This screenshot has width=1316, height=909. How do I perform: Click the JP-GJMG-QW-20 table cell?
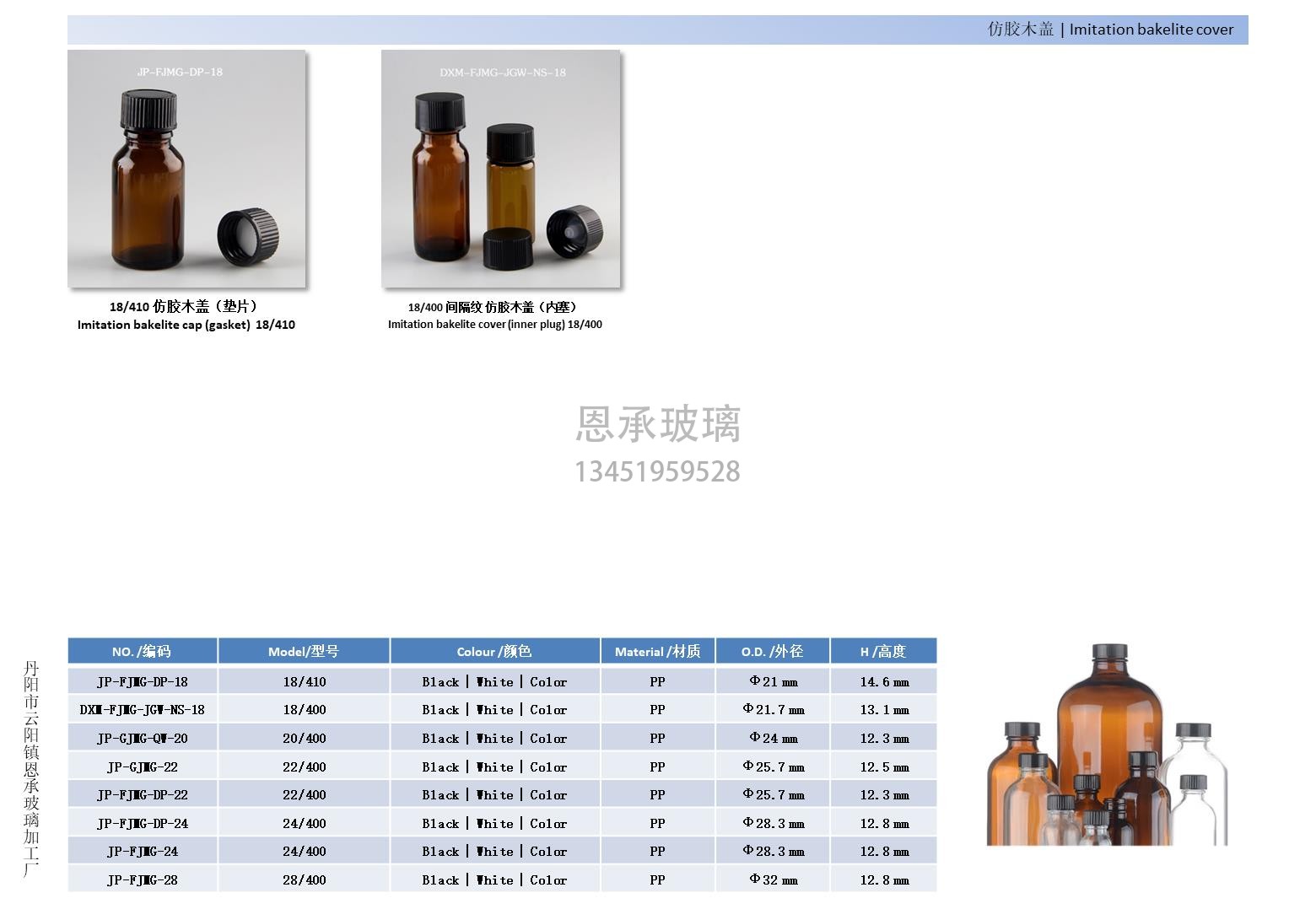[142, 738]
